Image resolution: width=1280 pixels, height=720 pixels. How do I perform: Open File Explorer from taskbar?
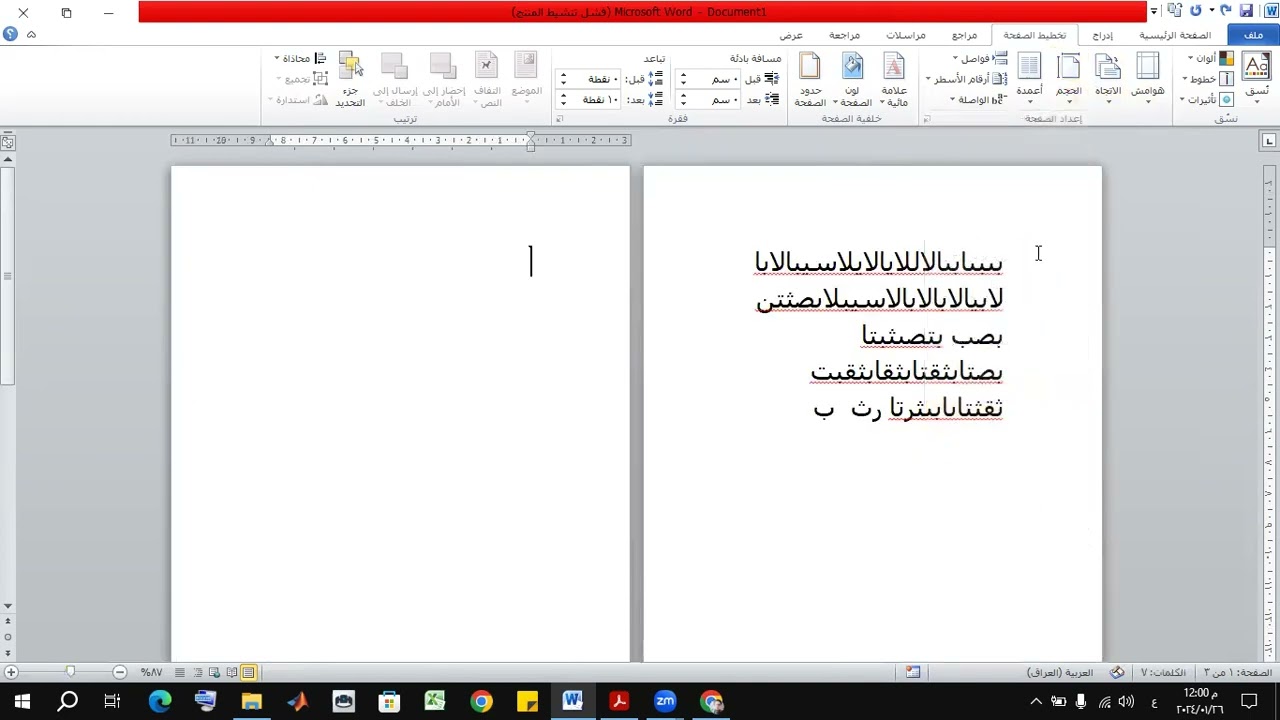click(x=251, y=701)
